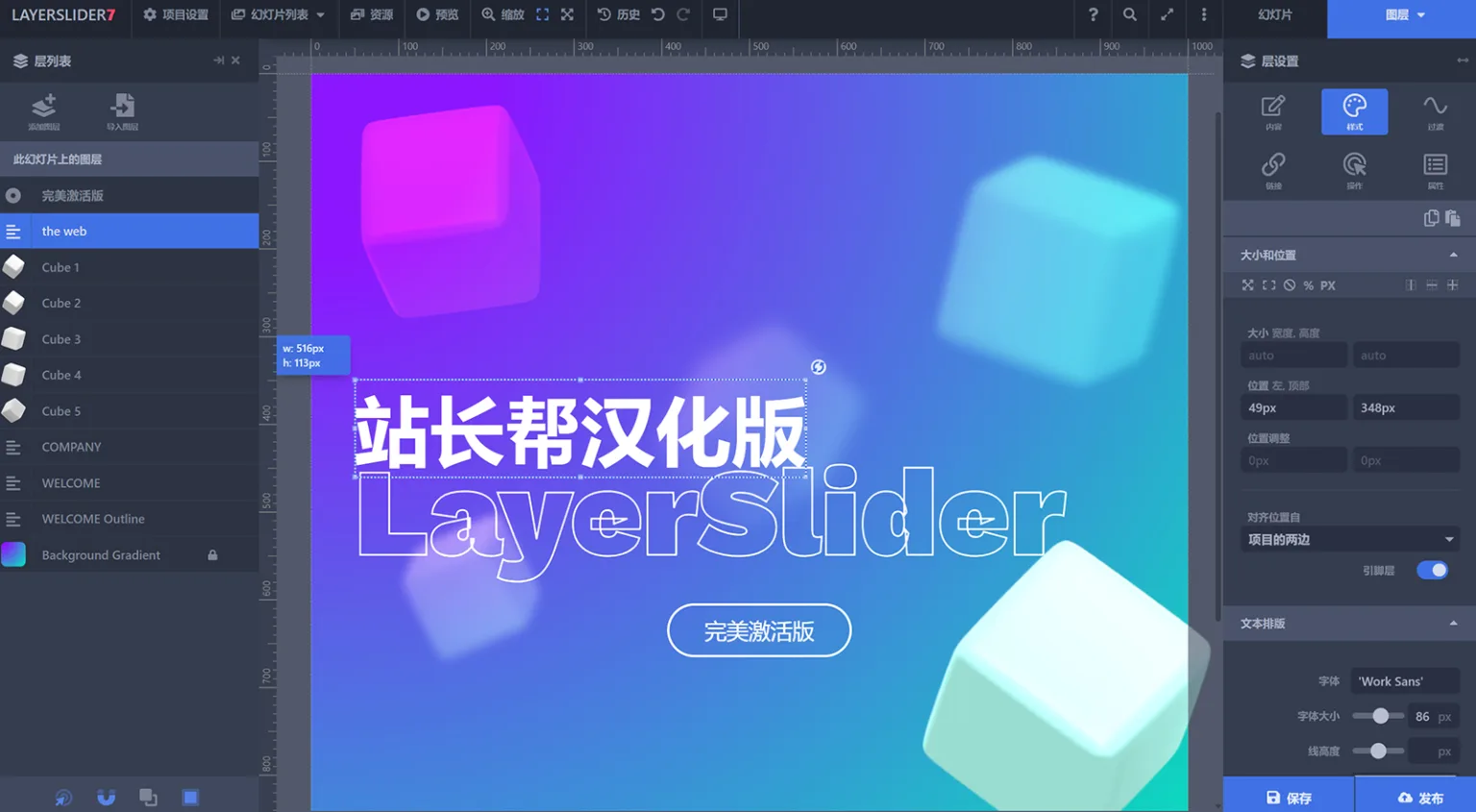
Task: Open the 链接 link tab
Action: pyautogui.click(x=1273, y=170)
